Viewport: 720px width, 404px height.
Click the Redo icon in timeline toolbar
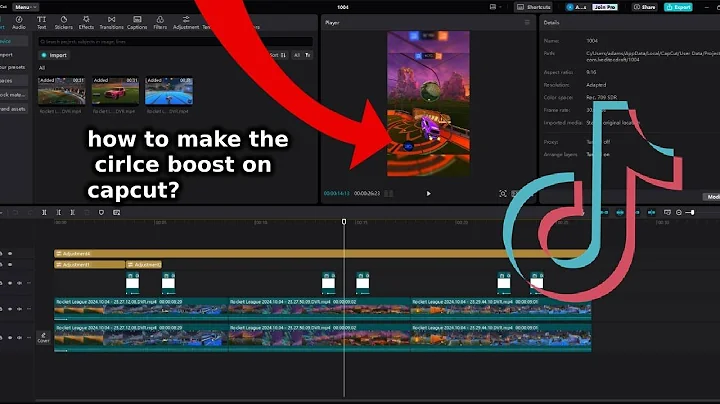(30, 213)
